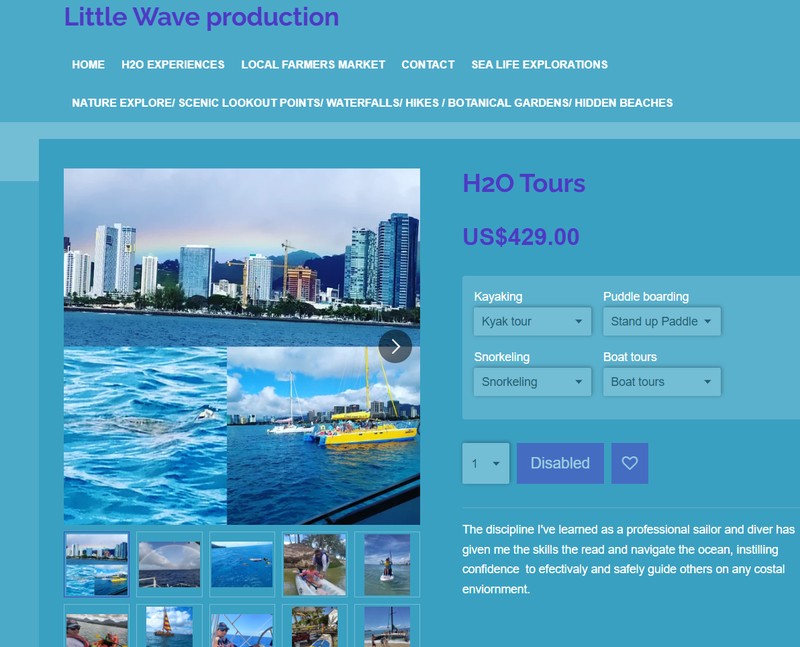Viewport: 800px width, 647px height.
Task: Open the Stand up Paddle dropdown
Action: (x=661, y=321)
